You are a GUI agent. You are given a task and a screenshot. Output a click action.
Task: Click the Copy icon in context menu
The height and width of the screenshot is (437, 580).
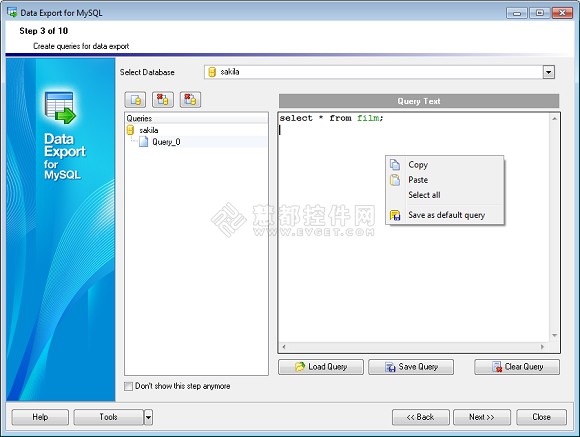(x=395, y=165)
